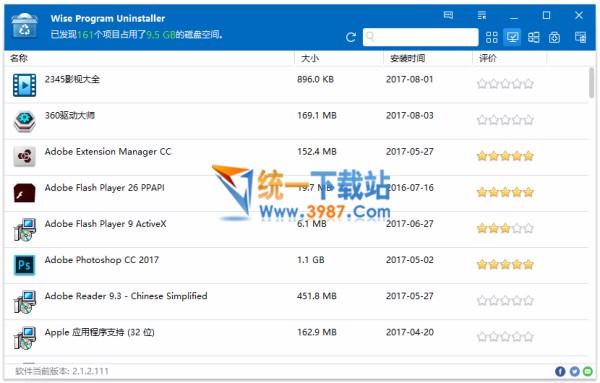
Task: Click the refresh list icon
Action: tap(351, 37)
